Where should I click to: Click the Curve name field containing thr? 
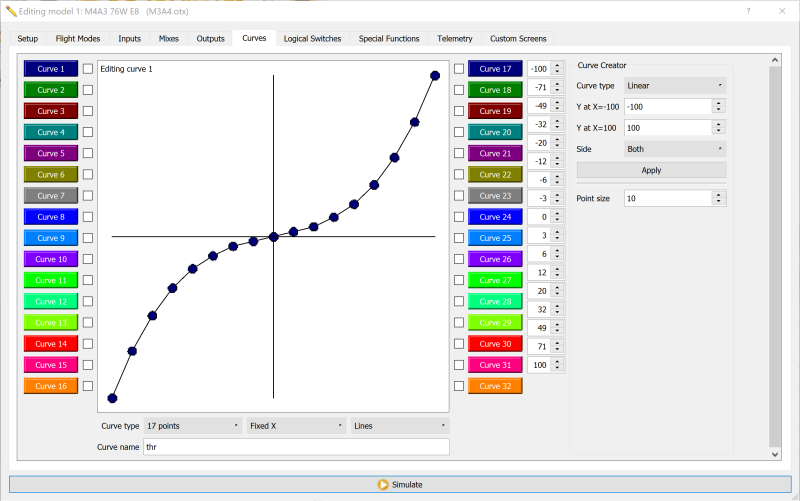click(296, 447)
